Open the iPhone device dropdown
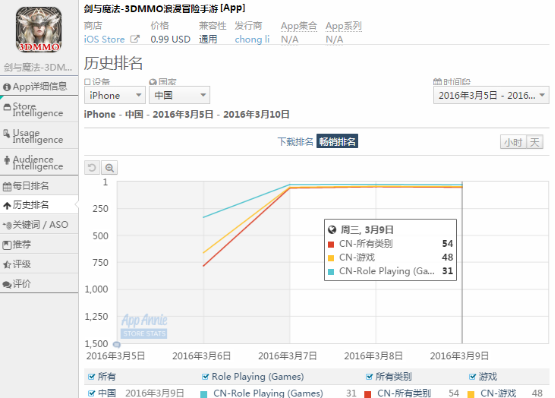The image size is (555, 398). pos(114,95)
